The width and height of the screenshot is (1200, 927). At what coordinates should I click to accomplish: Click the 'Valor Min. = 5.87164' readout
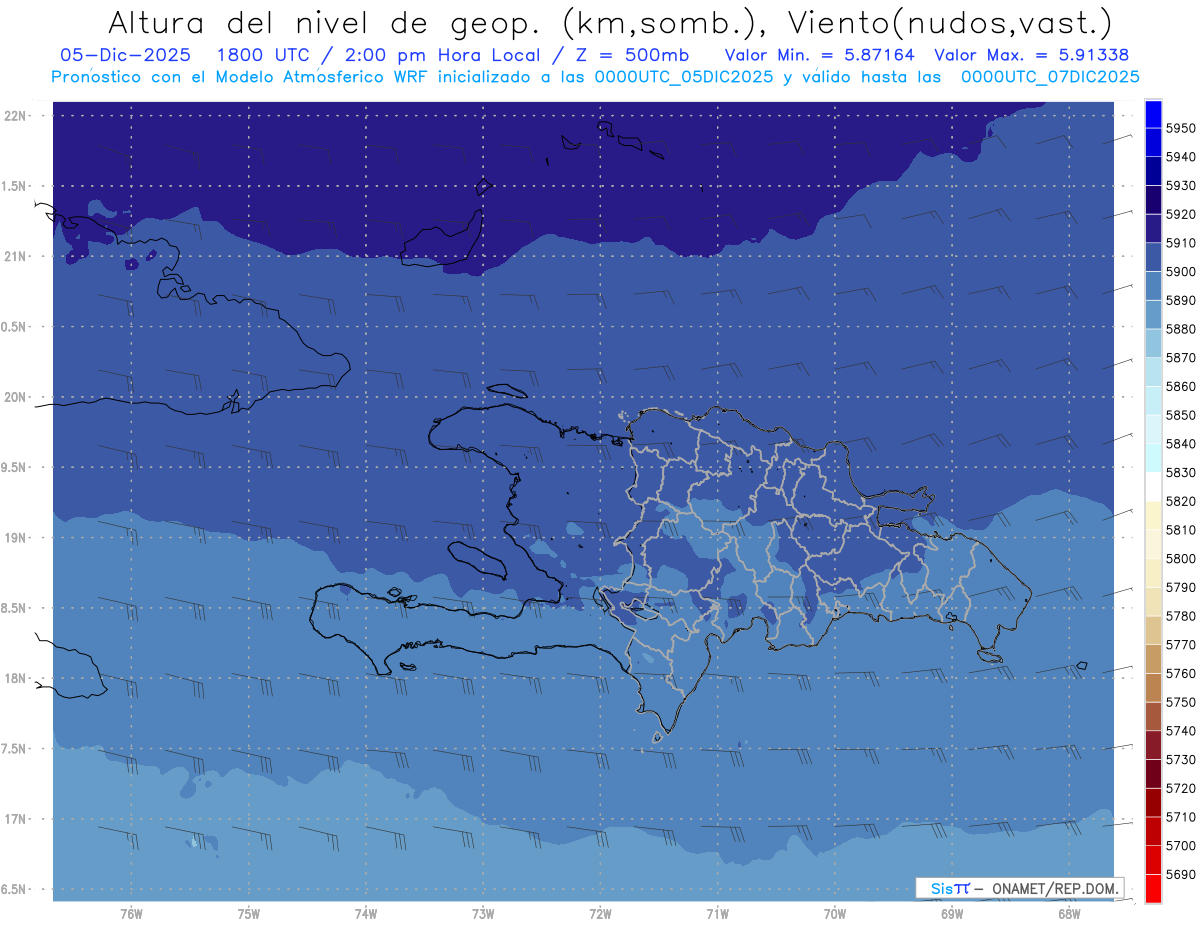819,55
